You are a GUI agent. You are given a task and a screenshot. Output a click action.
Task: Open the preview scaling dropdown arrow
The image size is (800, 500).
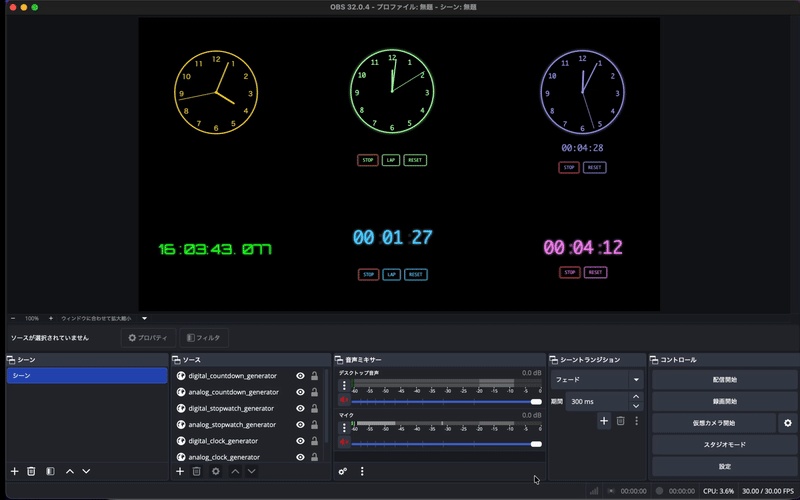pyautogui.click(x=144, y=318)
